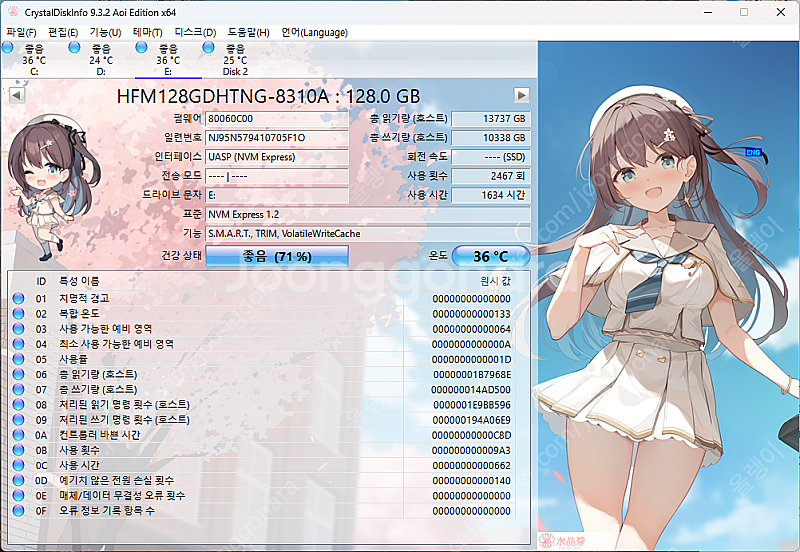Go to previous disk with left arrow
Viewport: 800px width, 552px height.
point(17,95)
